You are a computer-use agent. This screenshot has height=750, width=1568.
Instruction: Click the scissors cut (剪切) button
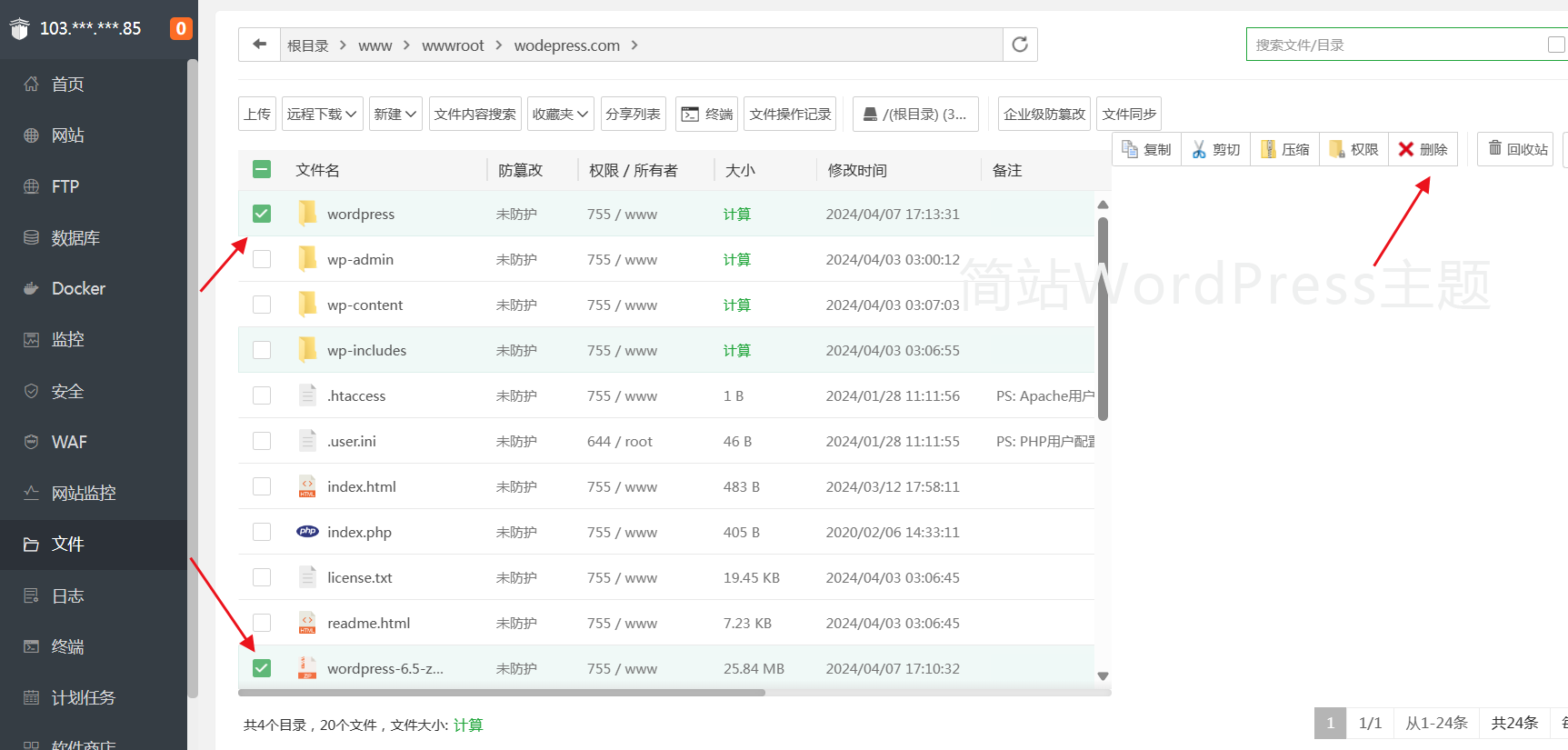tap(1215, 149)
